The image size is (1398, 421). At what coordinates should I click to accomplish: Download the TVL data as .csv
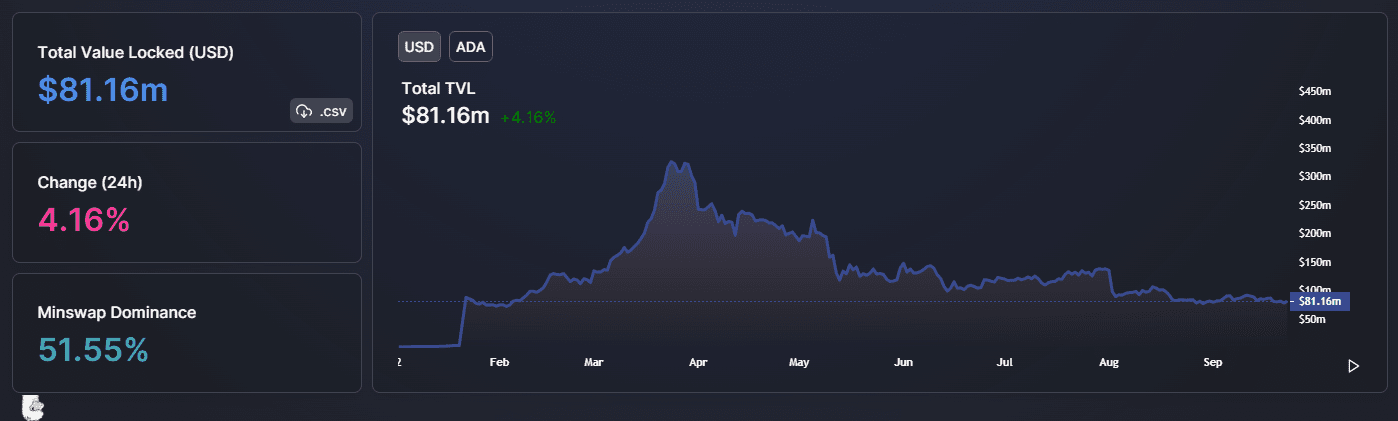point(321,111)
